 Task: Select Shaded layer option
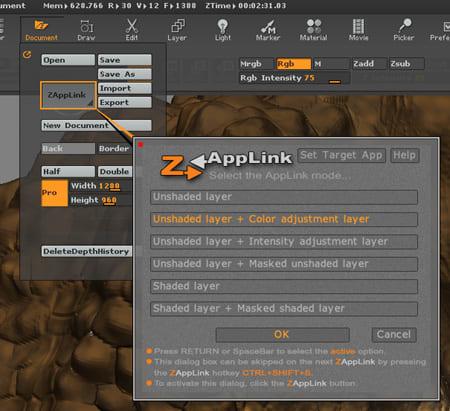point(284,286)
